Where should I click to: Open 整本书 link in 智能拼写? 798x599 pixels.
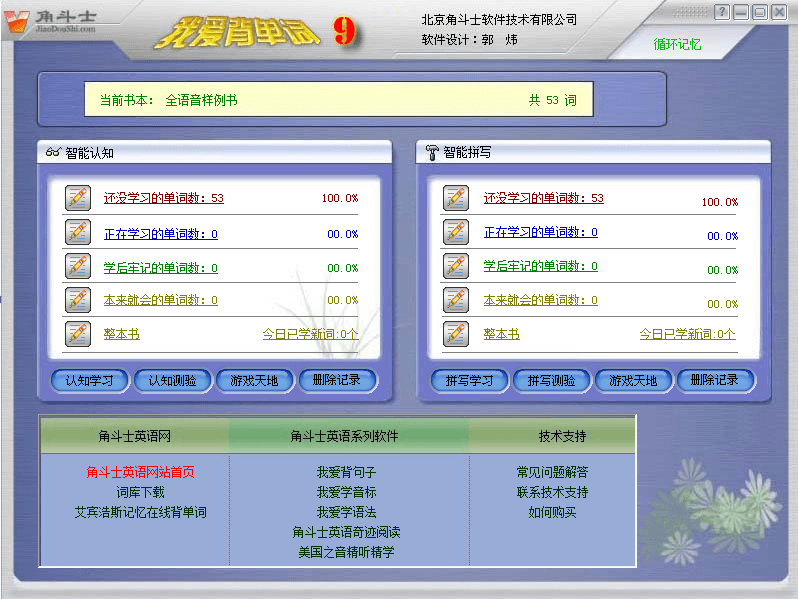pyautogui.click(x=501, y=334)
